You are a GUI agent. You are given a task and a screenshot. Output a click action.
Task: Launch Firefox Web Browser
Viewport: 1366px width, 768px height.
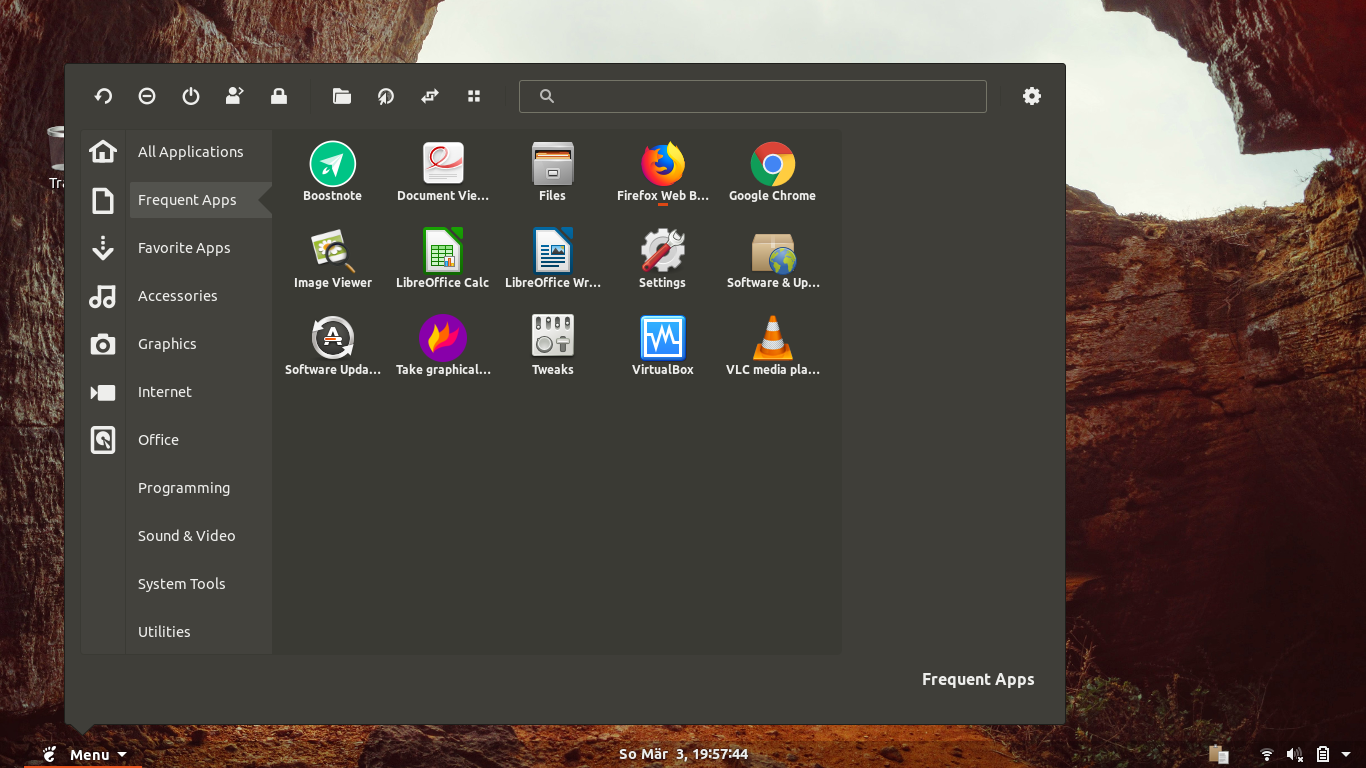(663, 173)
